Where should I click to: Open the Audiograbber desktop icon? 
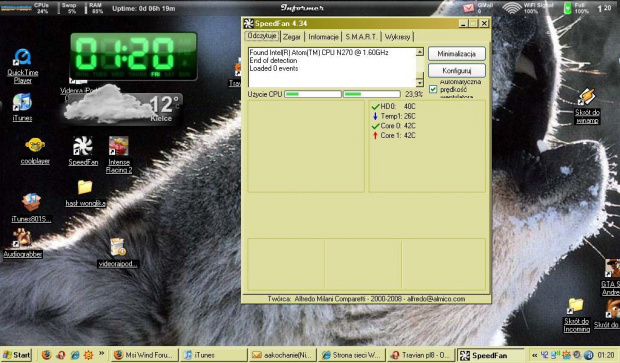click(x=23, y=244)
